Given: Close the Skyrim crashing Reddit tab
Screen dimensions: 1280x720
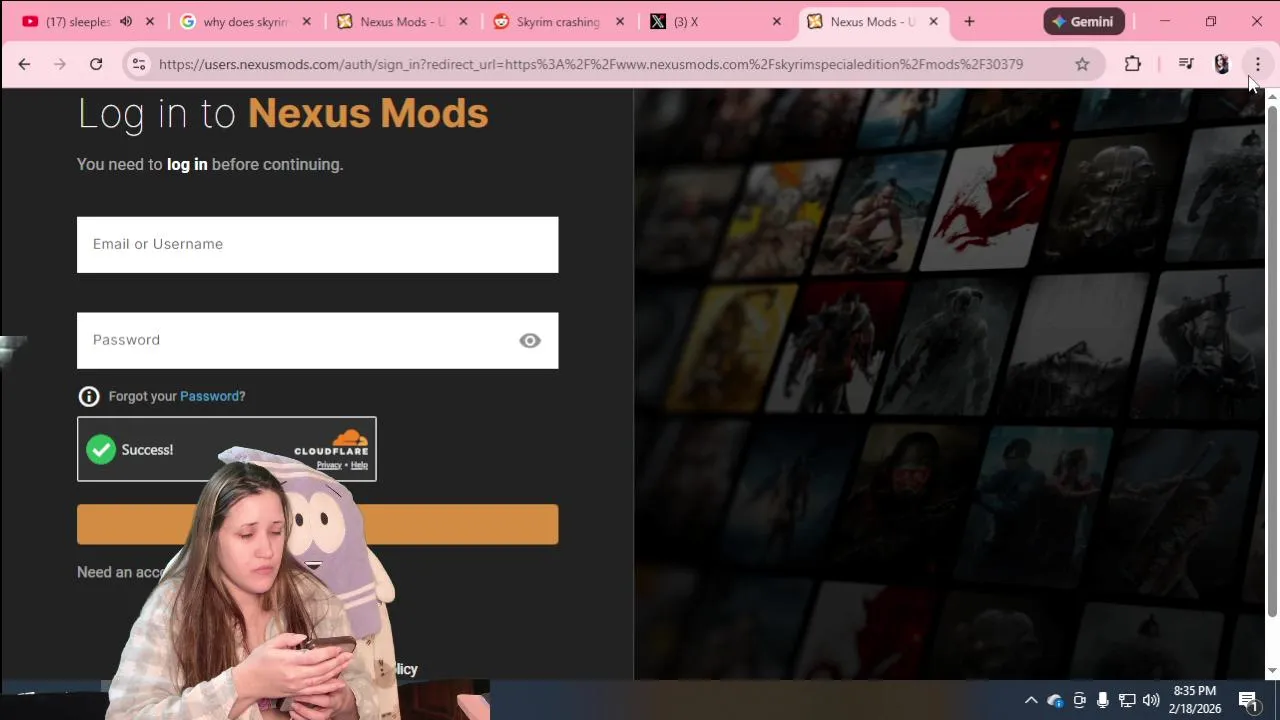Looking at the screenshot, I should click(x=620, y=21).
